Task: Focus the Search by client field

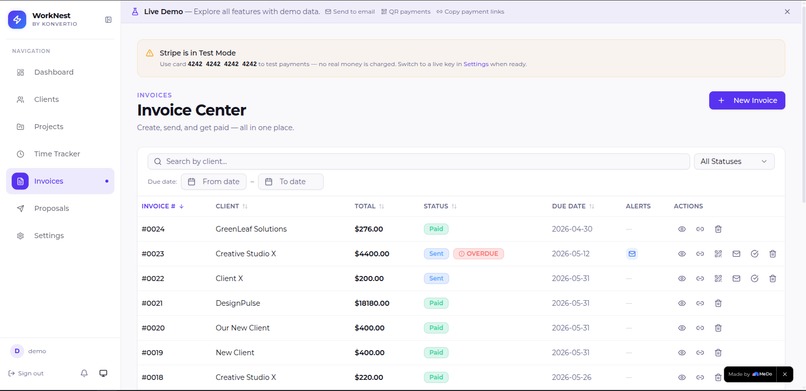Action: 418,161
